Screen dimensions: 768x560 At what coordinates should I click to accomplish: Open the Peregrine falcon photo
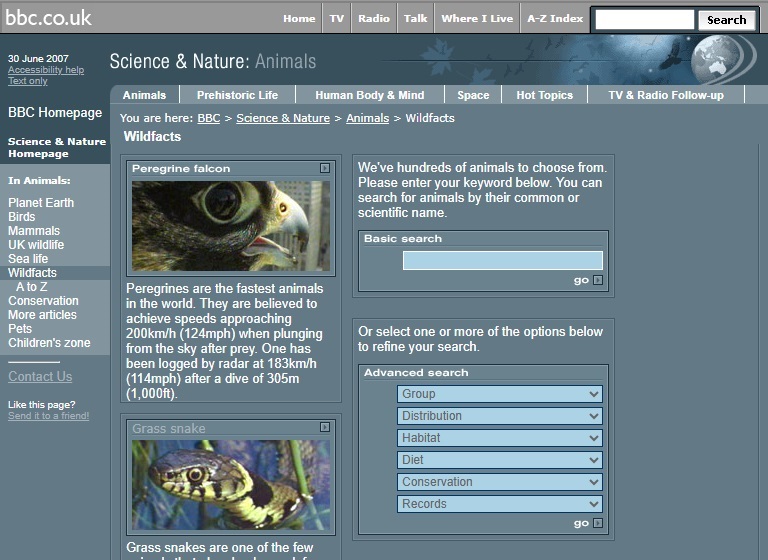coord(231,226)
